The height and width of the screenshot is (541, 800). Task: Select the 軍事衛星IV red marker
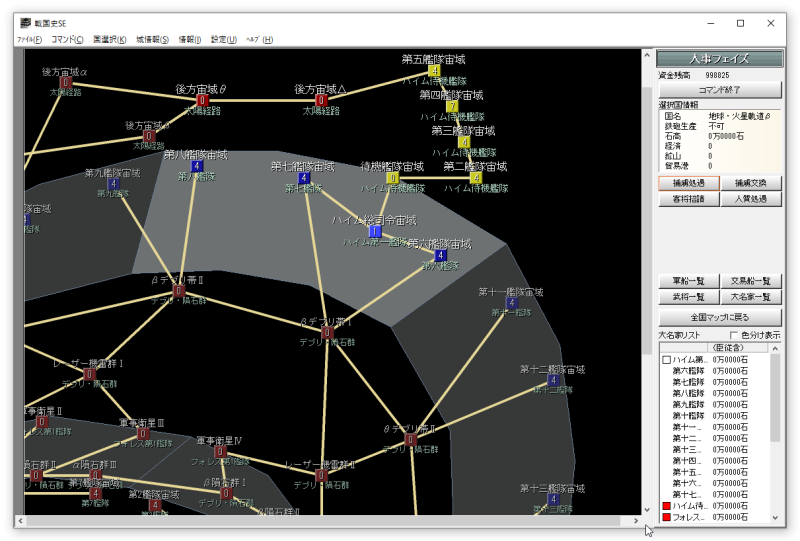pos(220,452)
